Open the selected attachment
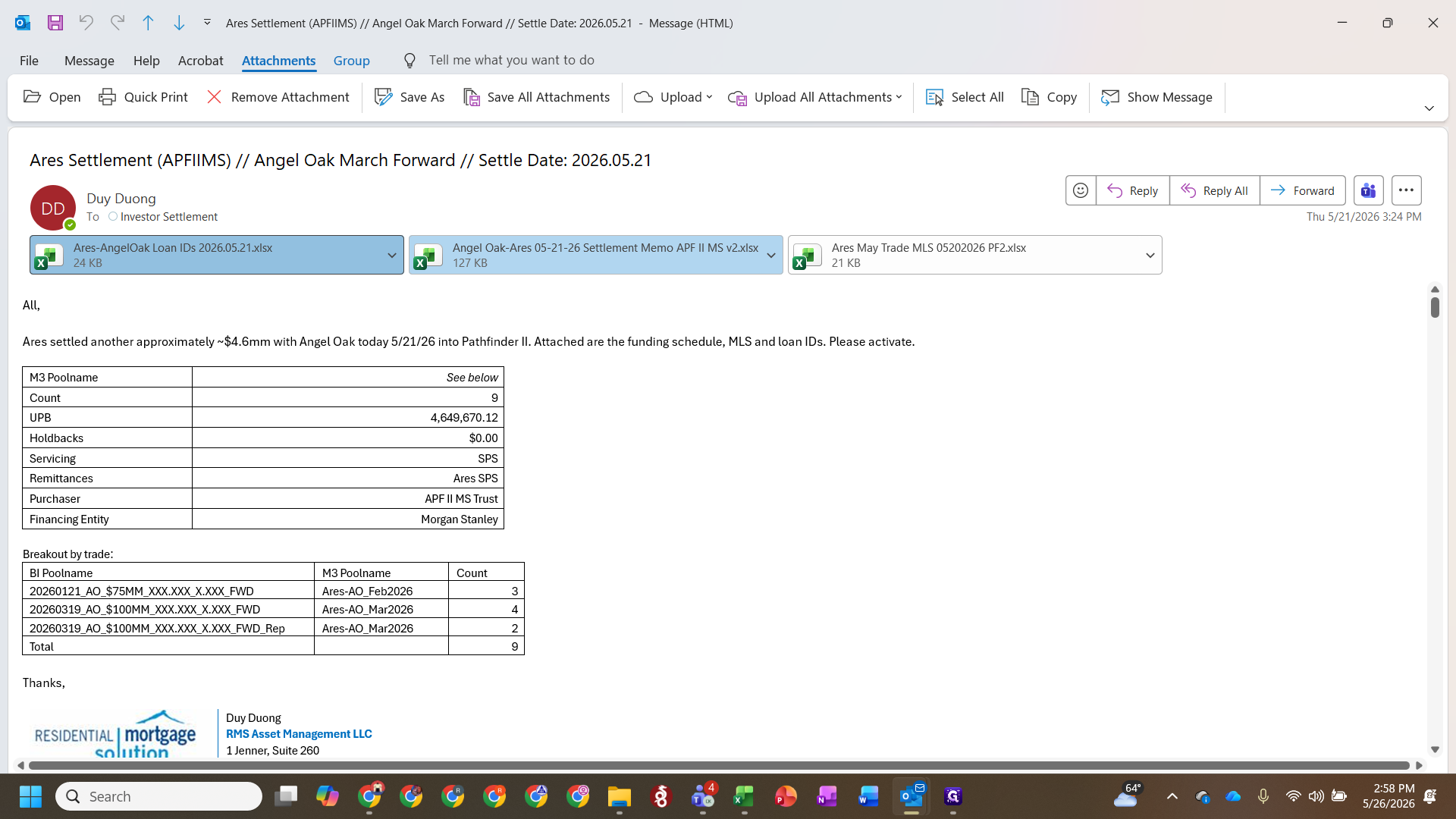1456x819 pixels. pos(52,97)
